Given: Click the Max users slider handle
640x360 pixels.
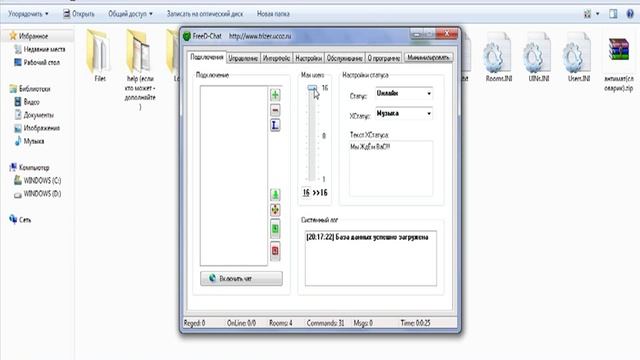Looking at the screenshot, I should tap(312, 88).
